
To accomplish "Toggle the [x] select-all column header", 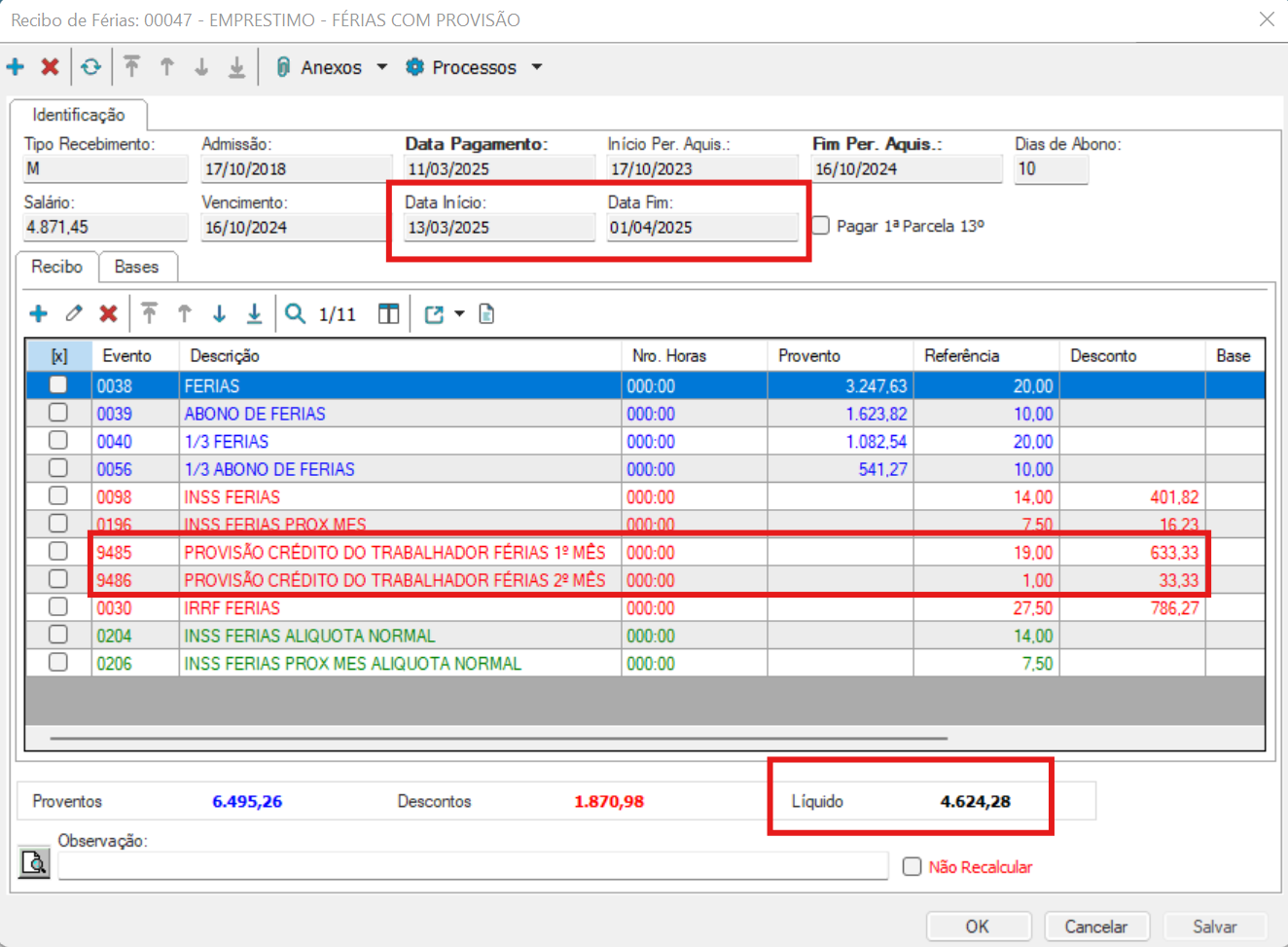I will click(58, 355).
